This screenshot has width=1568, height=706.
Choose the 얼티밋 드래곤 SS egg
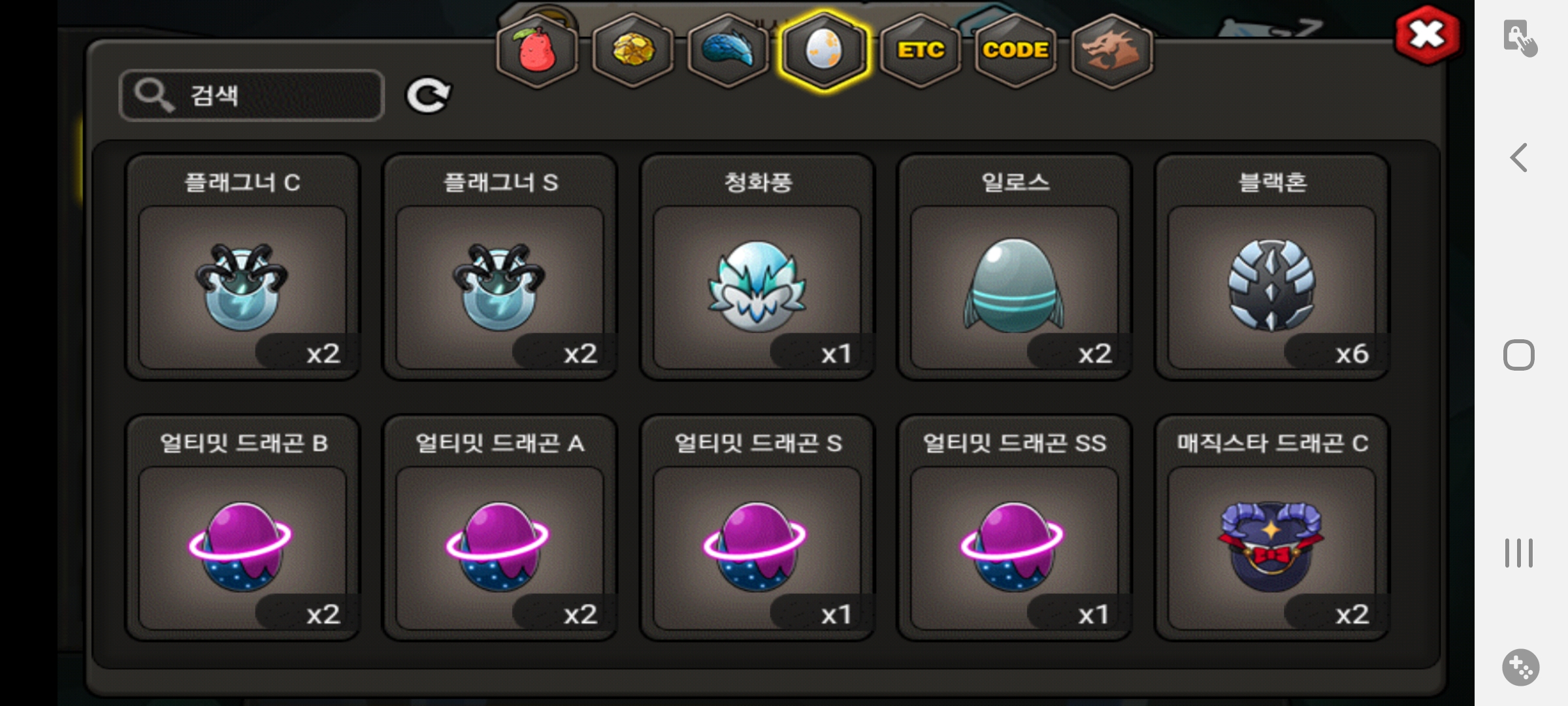coord(1015,528)
